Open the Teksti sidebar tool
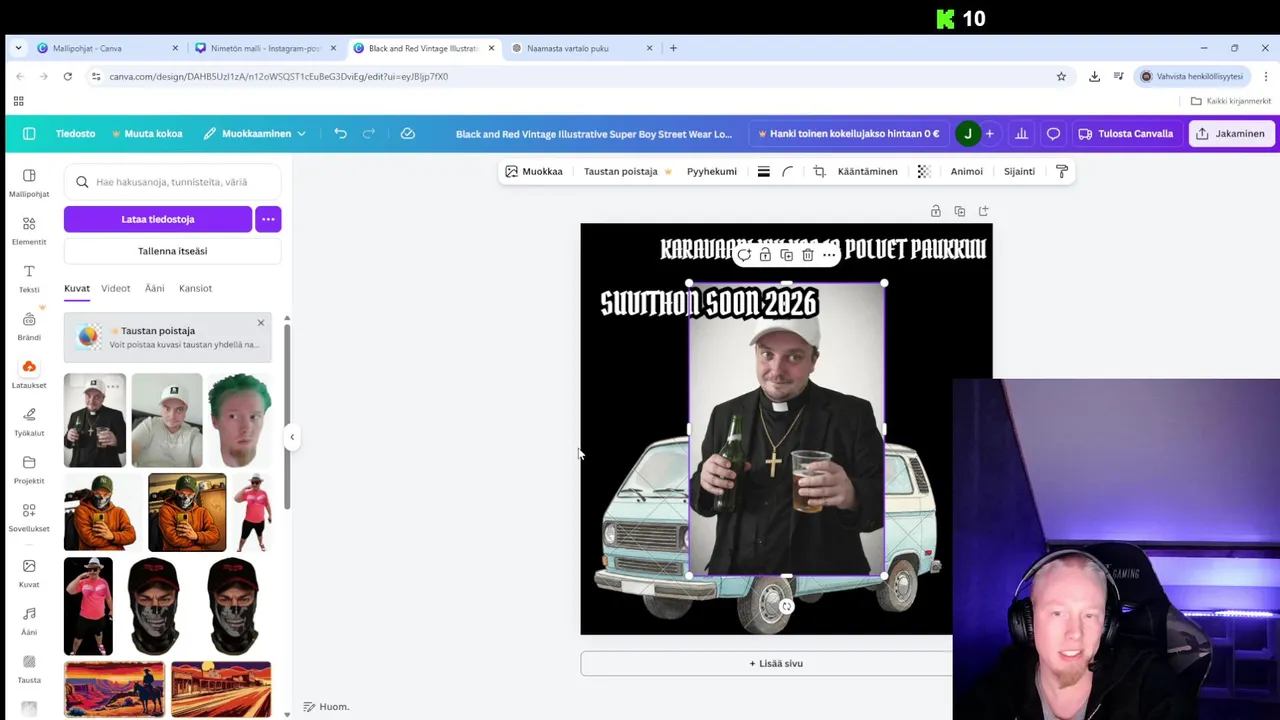 29,279
